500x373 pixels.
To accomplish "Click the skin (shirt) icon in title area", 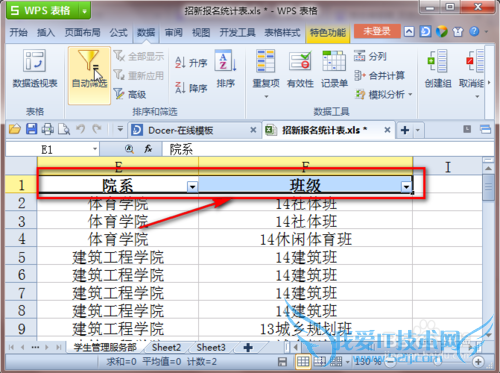I will click(458, 32).
